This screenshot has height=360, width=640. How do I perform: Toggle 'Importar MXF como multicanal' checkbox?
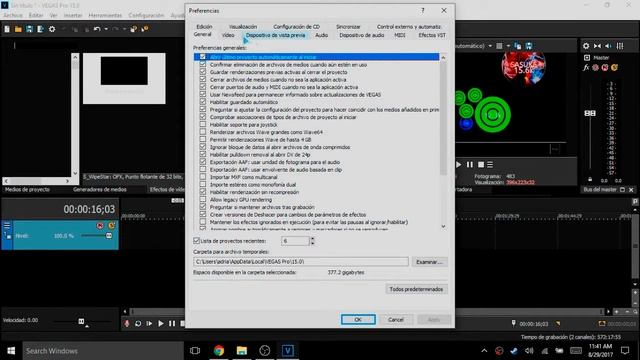203,177
